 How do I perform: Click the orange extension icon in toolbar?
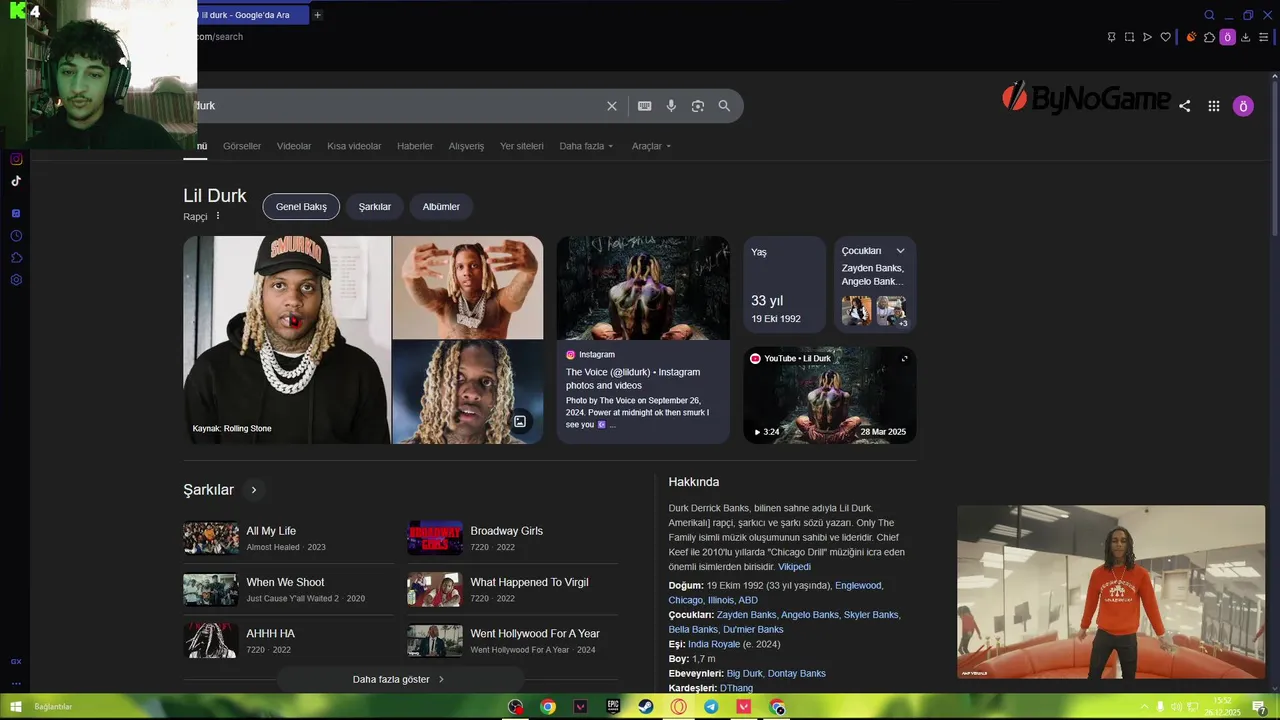[x=1191, y=37]
